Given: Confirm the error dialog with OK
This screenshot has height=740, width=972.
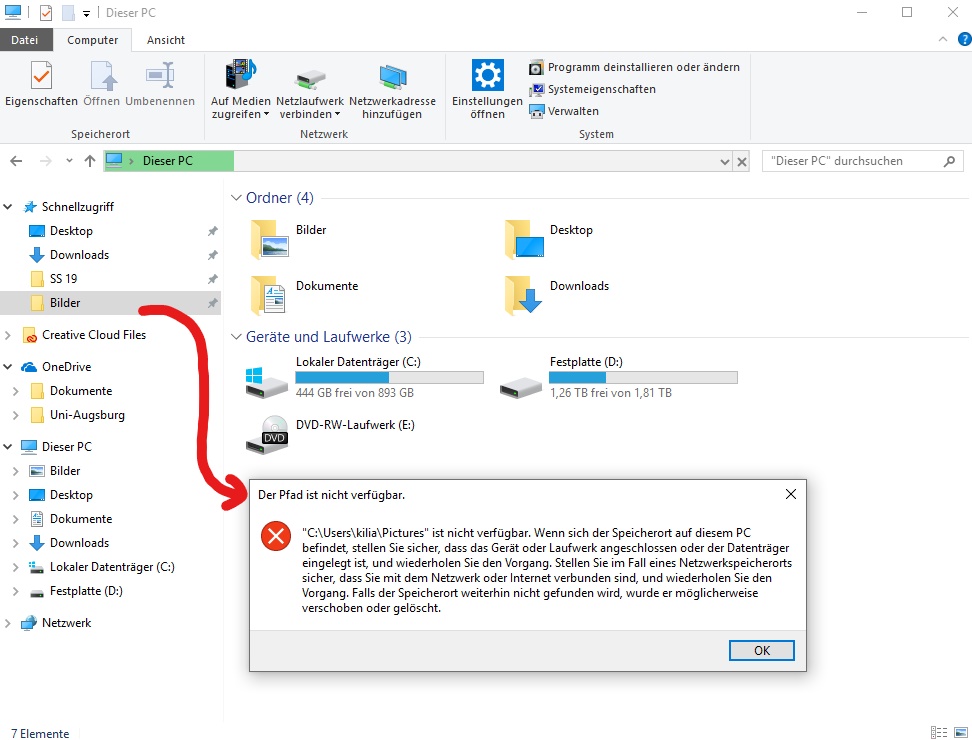Looking at the screenshot, I should (x=761, y=650).
